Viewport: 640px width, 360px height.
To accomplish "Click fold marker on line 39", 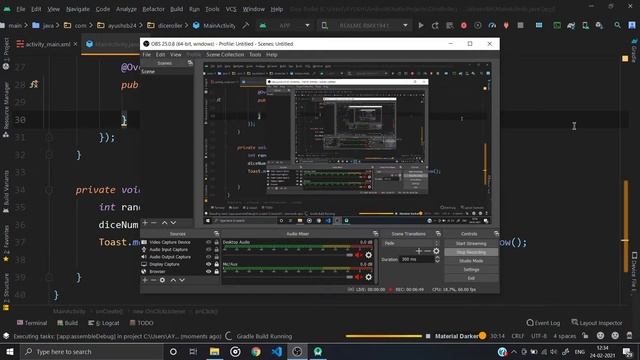I will [49, 278].
